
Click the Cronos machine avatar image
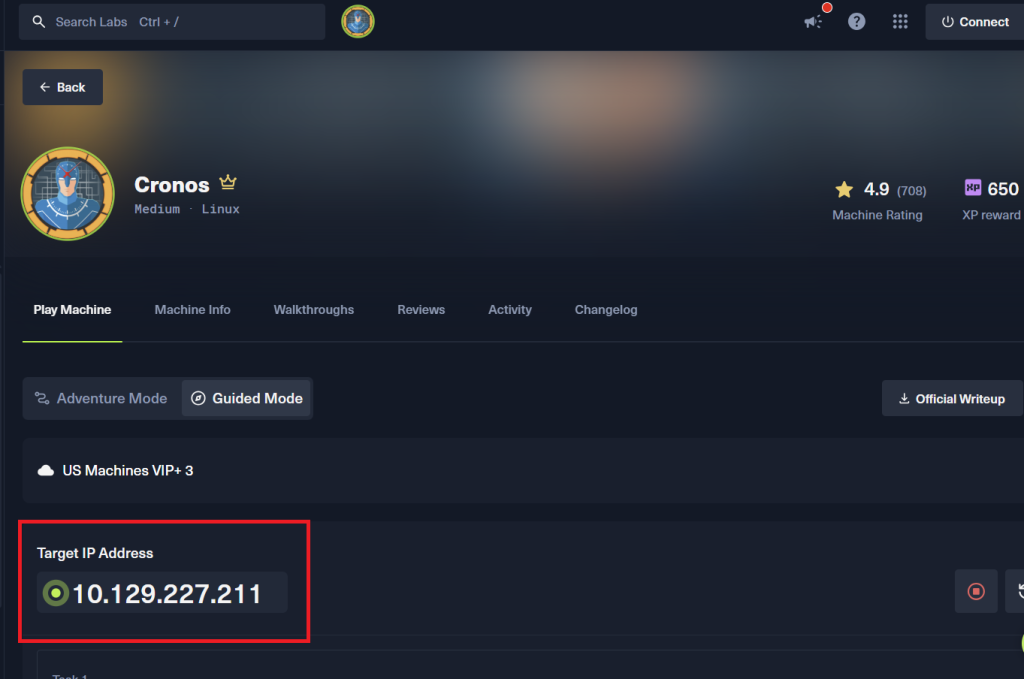coord(68,194)
